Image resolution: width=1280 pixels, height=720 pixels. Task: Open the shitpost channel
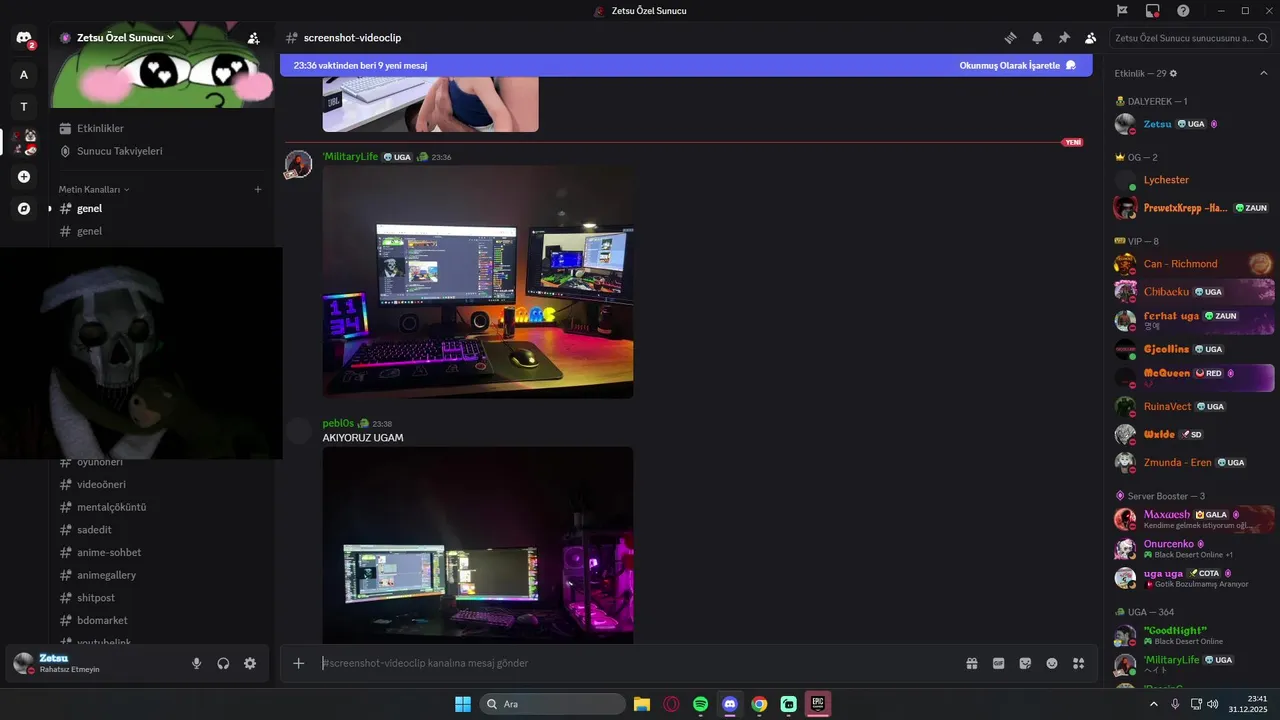[x=161, y=598]
